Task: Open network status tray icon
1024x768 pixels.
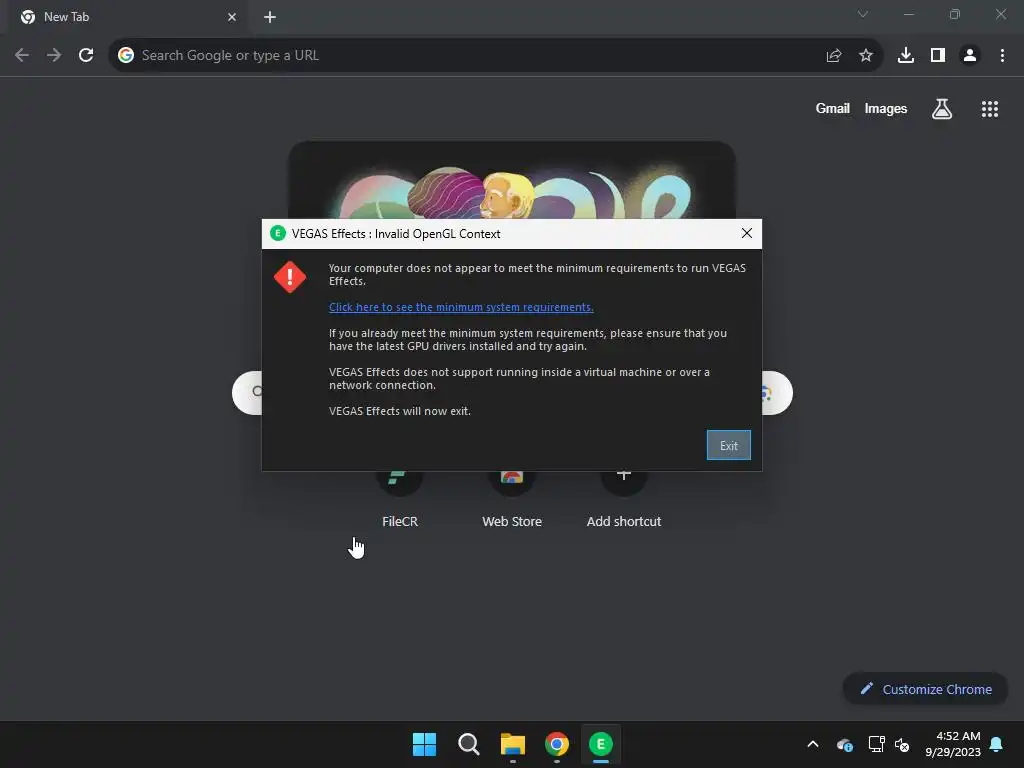Action: click(x=876, y=744)
